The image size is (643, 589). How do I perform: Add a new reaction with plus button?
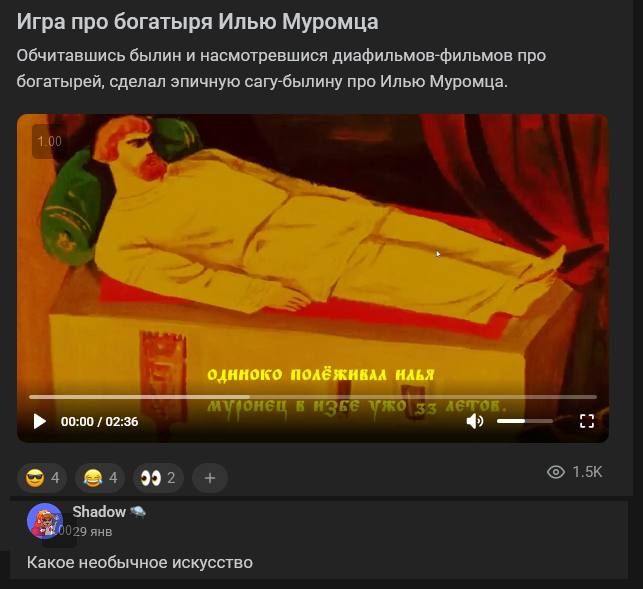(x=210, y=478)
